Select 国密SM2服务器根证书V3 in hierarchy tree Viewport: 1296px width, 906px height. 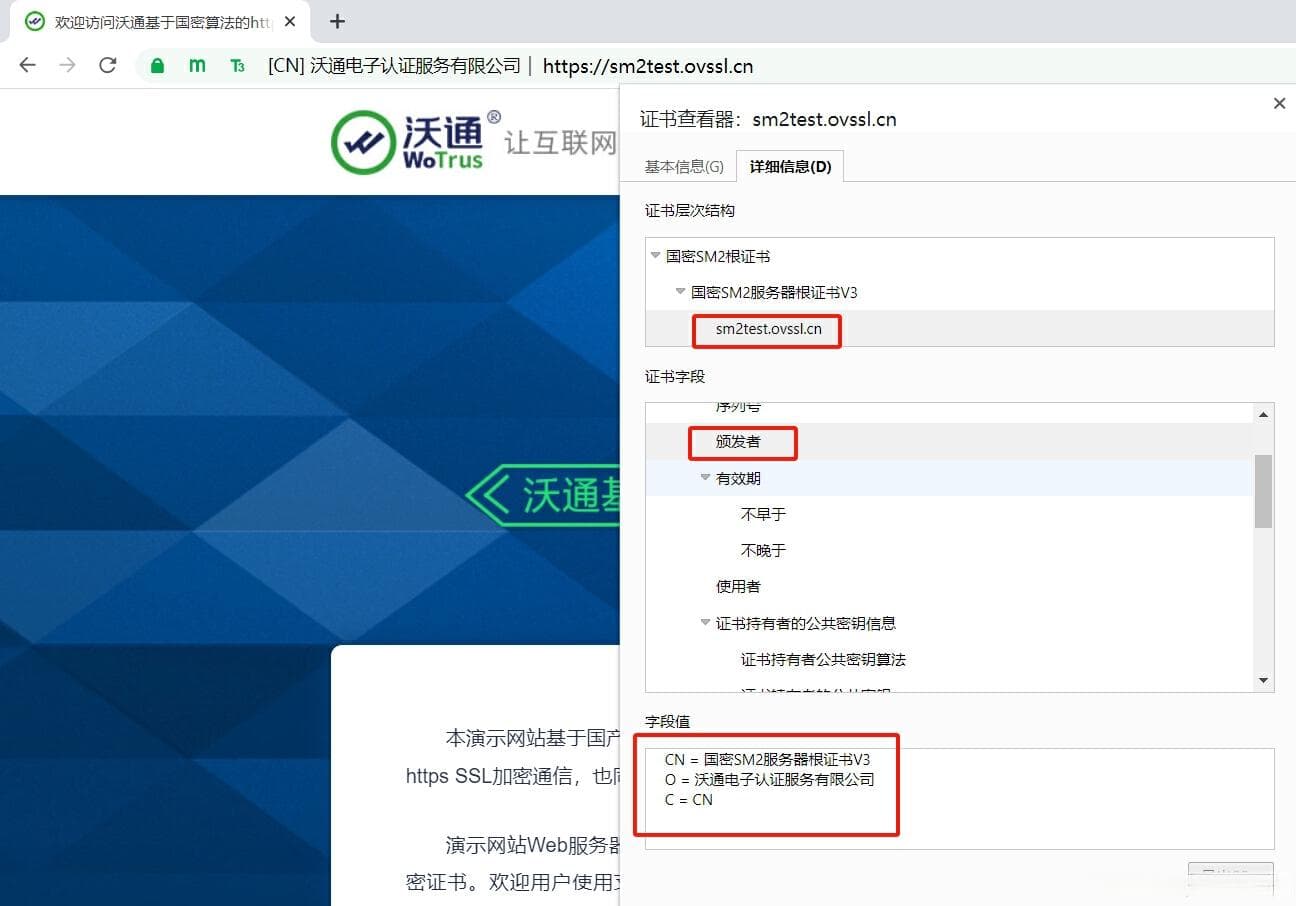(774, 292)
